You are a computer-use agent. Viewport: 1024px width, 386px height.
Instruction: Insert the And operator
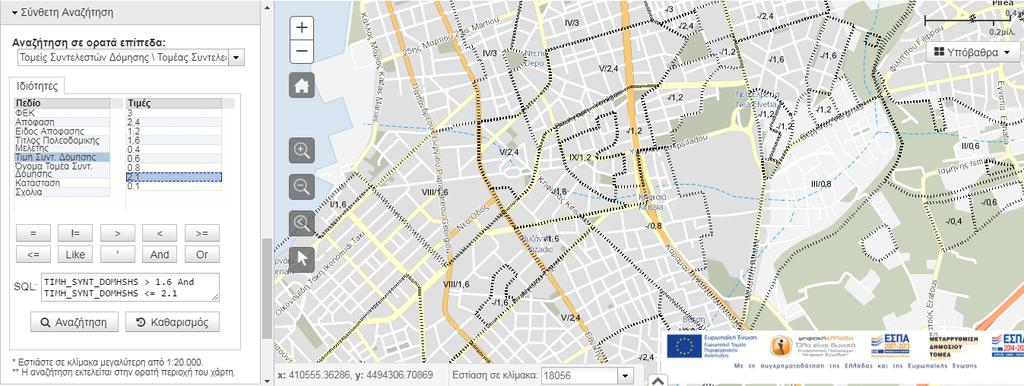pyautogui.click(x=159, y=254)
